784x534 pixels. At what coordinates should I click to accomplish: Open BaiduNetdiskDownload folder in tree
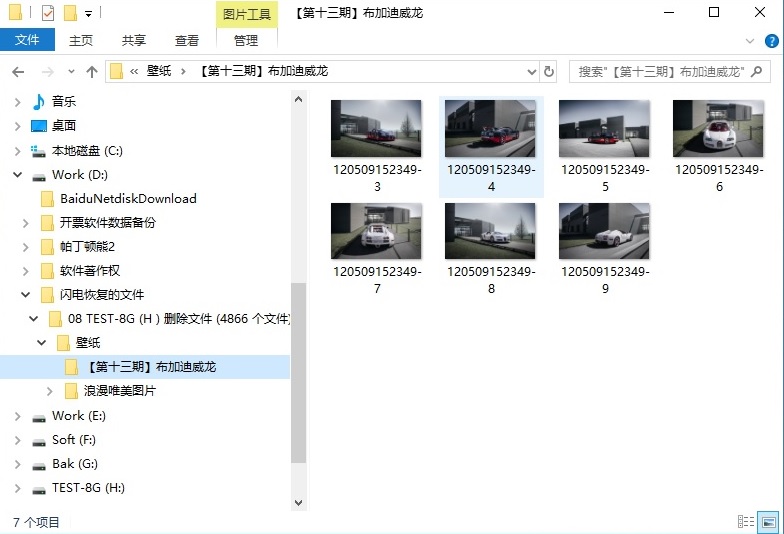128,198
